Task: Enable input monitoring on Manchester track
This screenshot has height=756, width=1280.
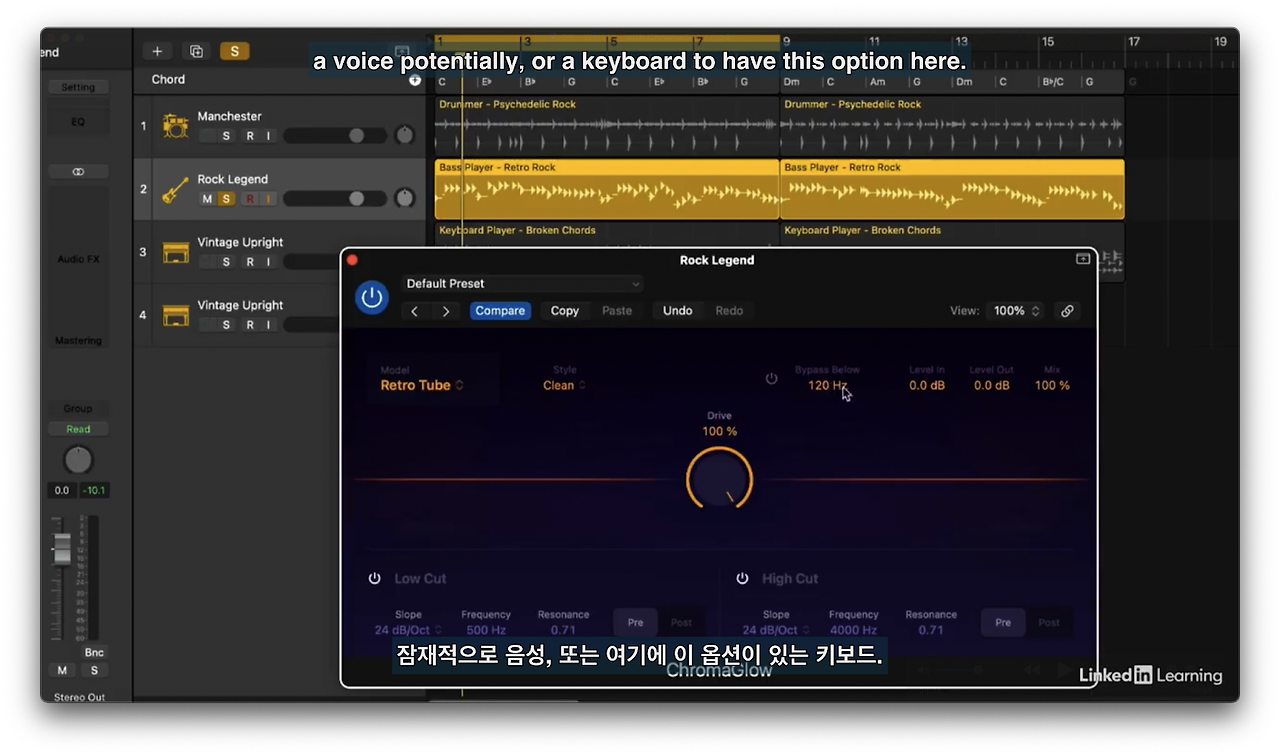Action: coord(268,136)
